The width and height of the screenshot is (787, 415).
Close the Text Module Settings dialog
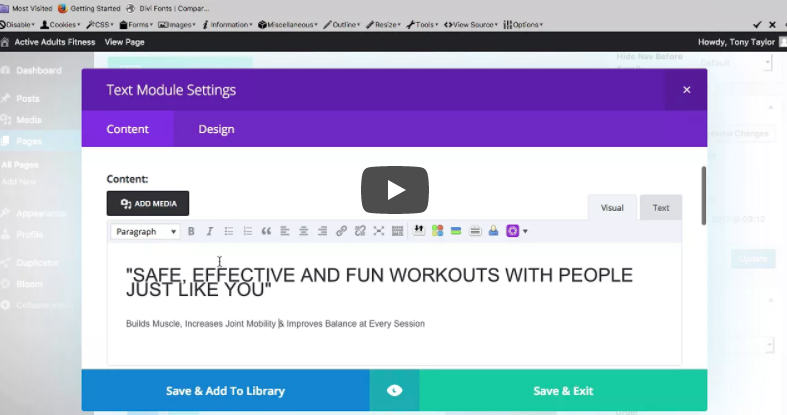pos(687,90)
